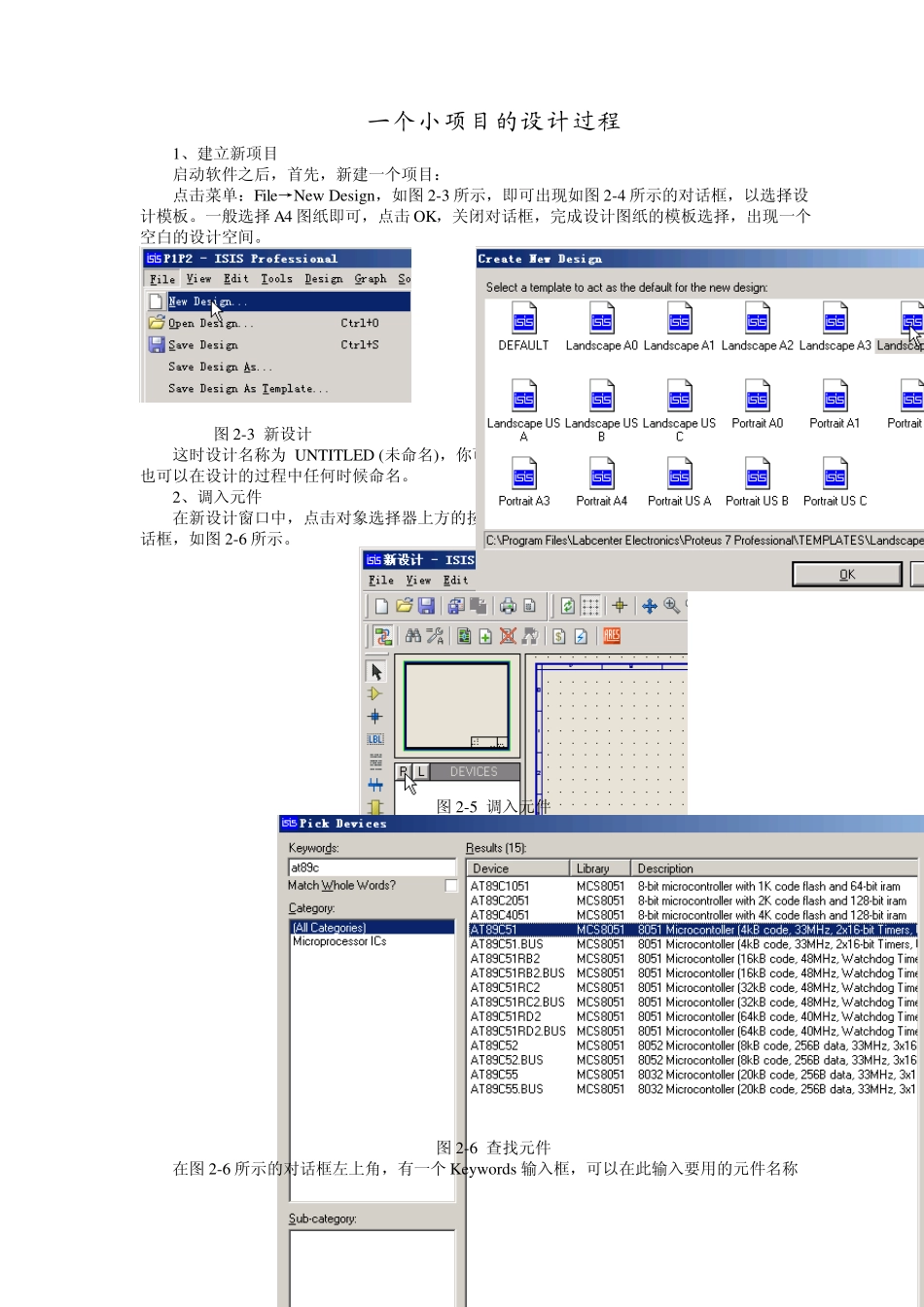The height and width of the screenshot is (1307, 924).
Task: Choose Save Design As... entry
Action: coord(277,367)
